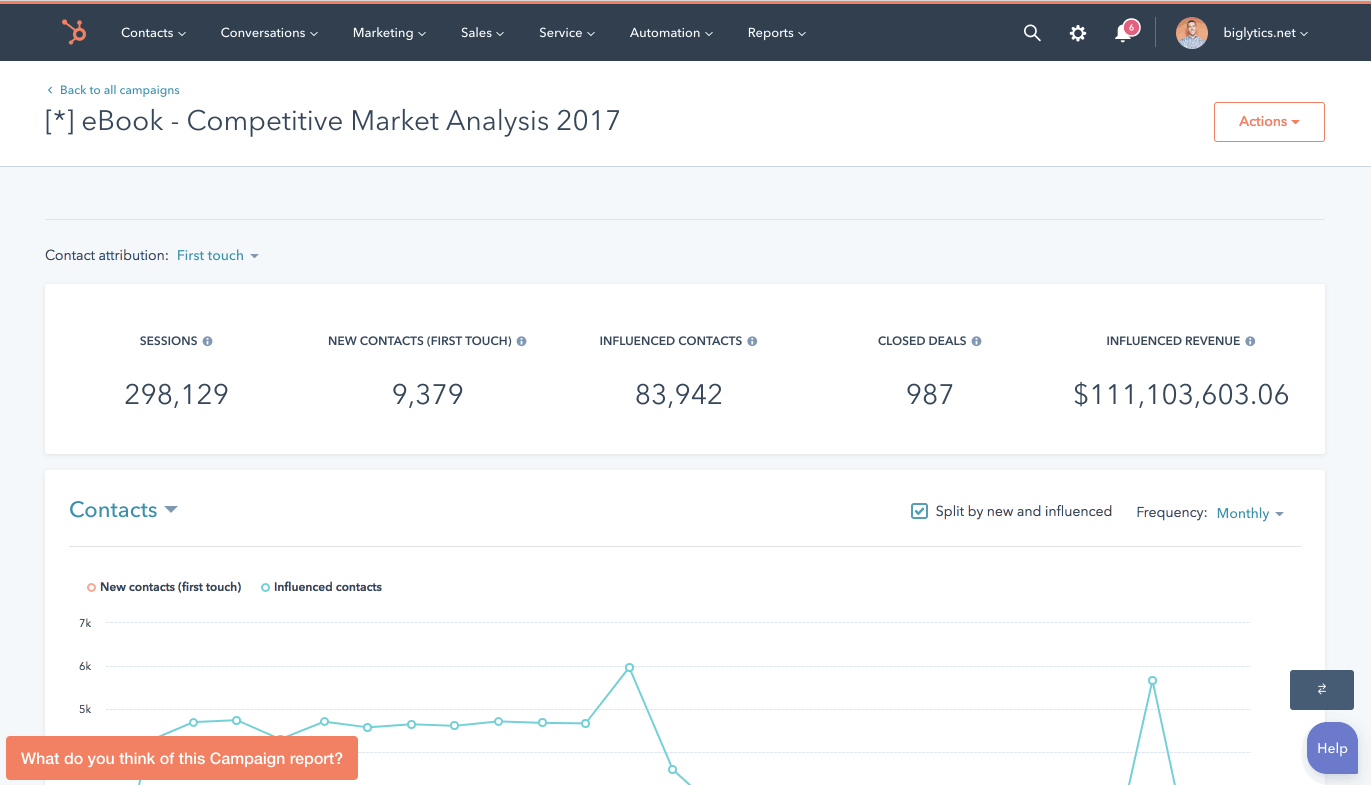Toggle New contacts (first touch) legend series
This screenshot has width=1371, height=785.
pyautogui.click(x=165, y=587)
